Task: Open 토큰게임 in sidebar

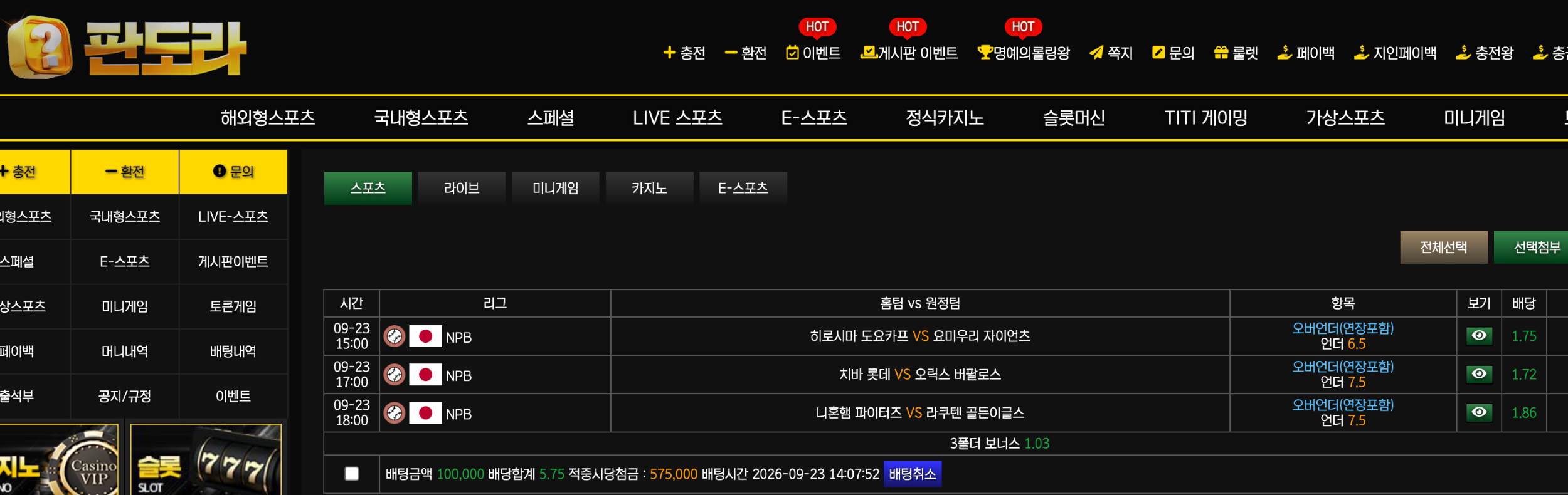Action: (233, 306)
